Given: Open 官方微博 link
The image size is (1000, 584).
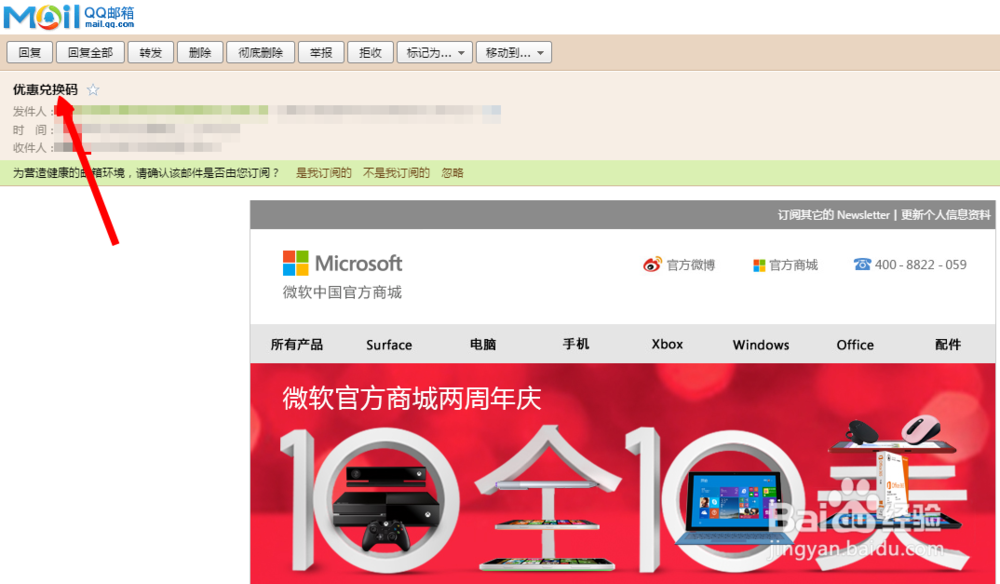Looking at the screenshot, I should (x=691, y=265).
